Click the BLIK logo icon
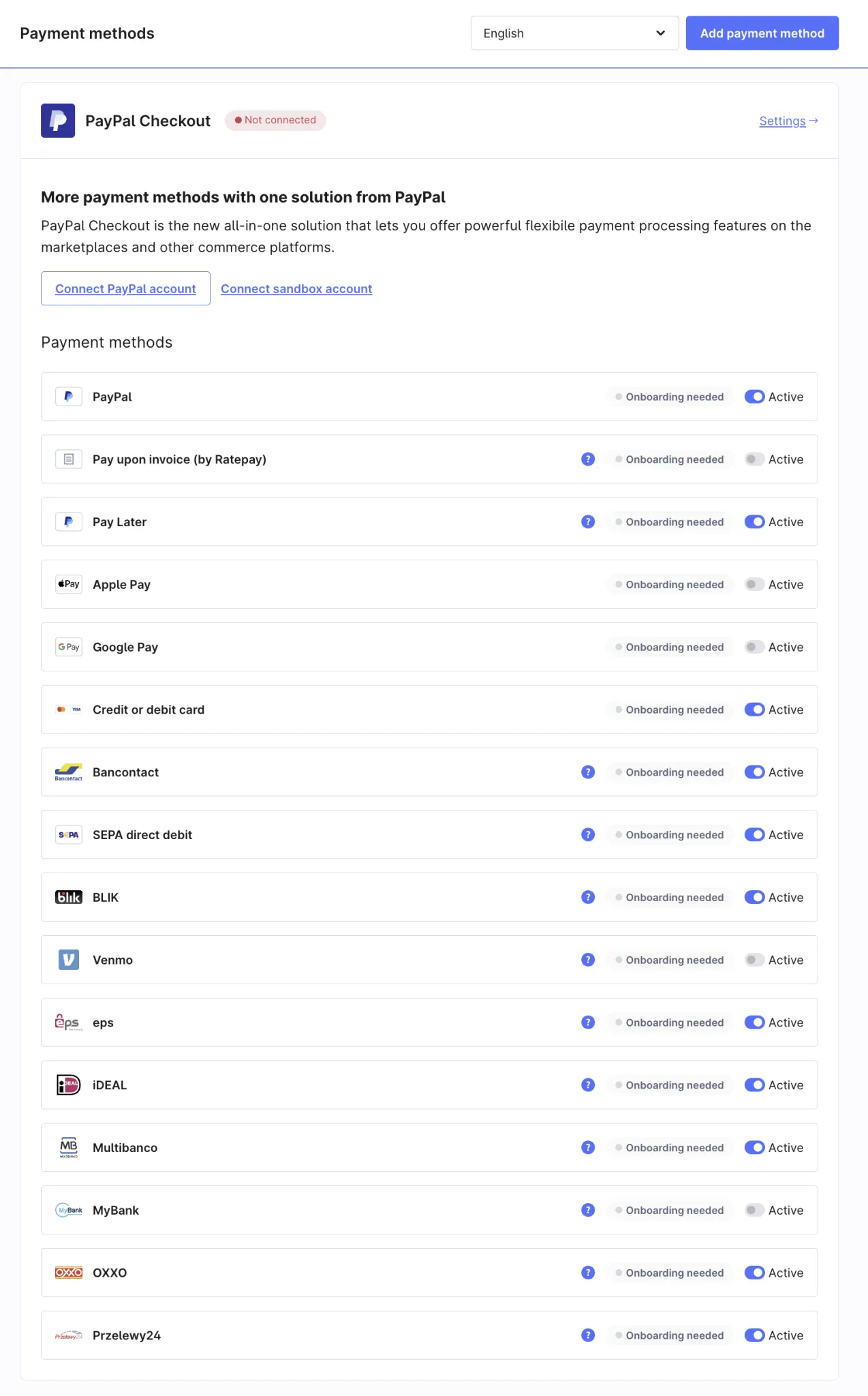Image resolution: width=868 pixels, height=1396 pixels. [x=69, y=897]
